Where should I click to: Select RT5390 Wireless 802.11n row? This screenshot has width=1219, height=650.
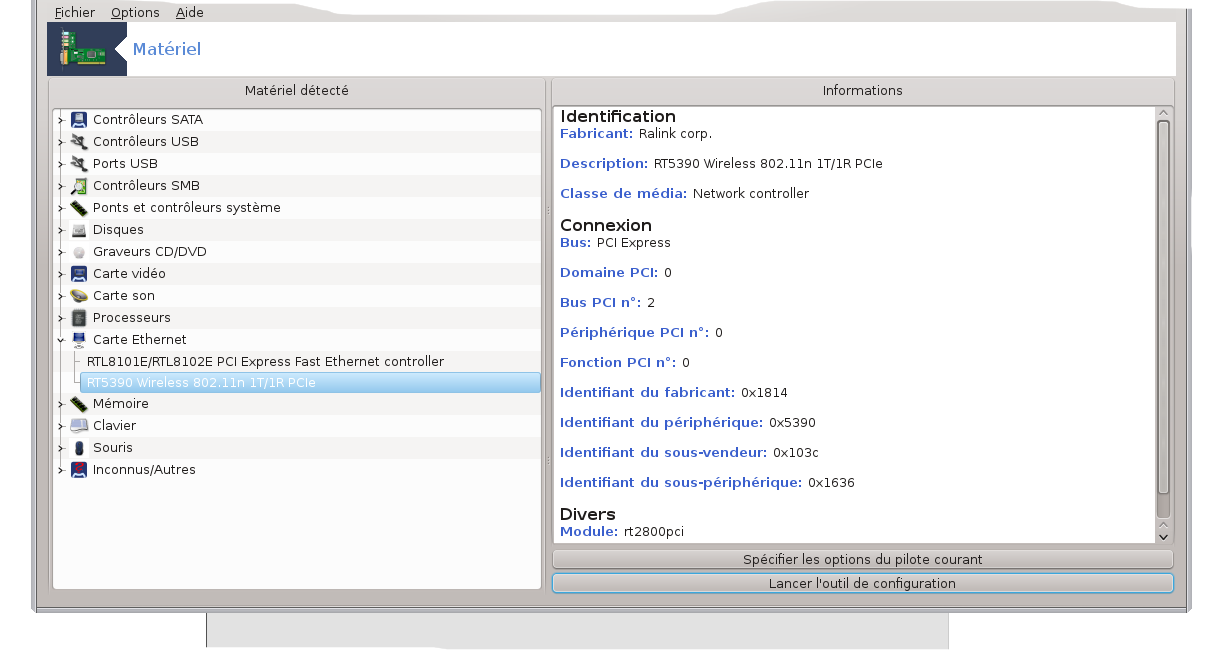pos(310,383)
